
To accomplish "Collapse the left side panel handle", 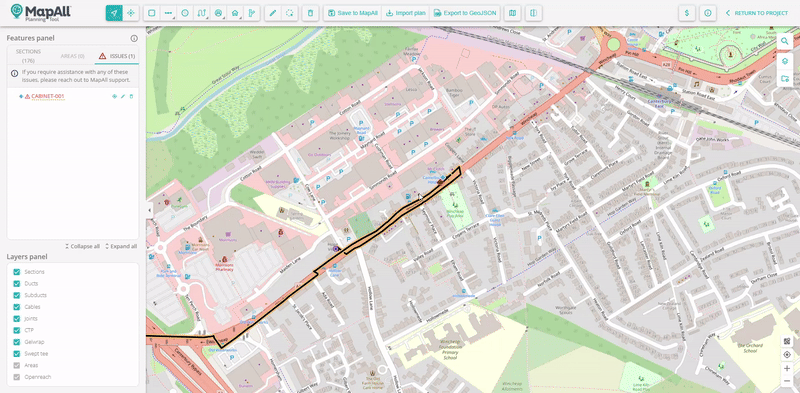I will [x=150, y=210].
